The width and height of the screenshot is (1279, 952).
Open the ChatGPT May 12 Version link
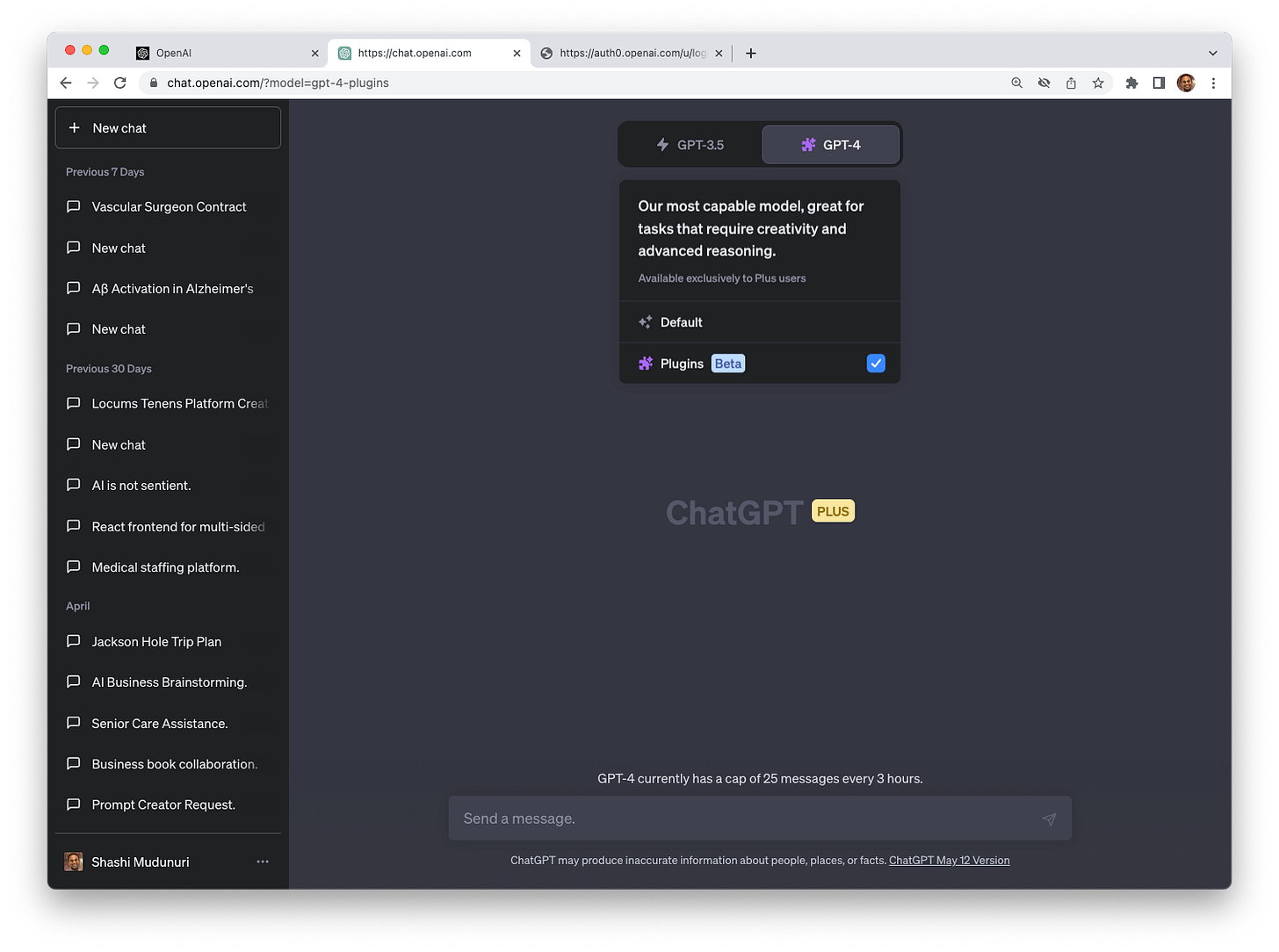[949, 860]
